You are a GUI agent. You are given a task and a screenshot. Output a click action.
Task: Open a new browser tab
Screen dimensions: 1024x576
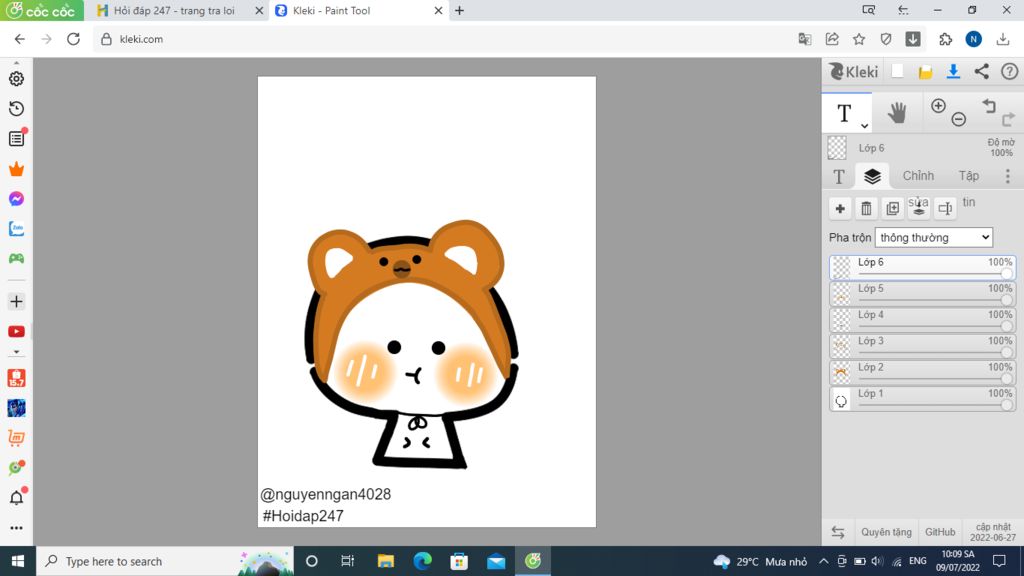[x=460, y=10]
